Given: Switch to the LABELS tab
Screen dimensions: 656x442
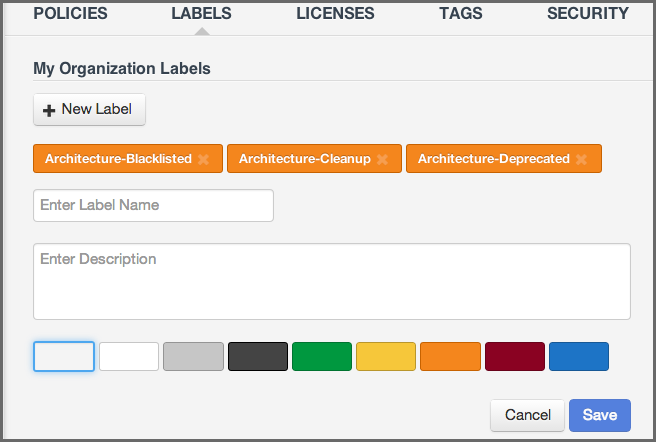Looking at the screenshot, I should pyautogui.click(x=201, y=13).
